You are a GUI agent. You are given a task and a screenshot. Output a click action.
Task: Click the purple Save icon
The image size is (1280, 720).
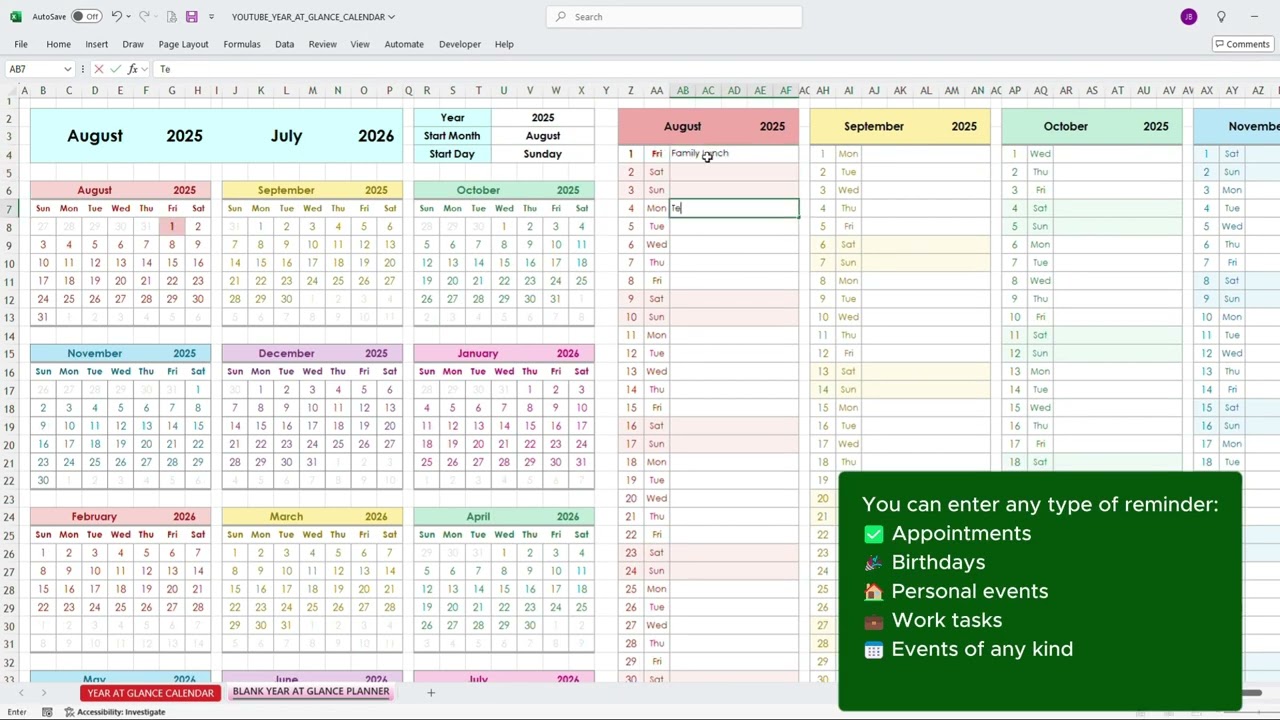192,17
